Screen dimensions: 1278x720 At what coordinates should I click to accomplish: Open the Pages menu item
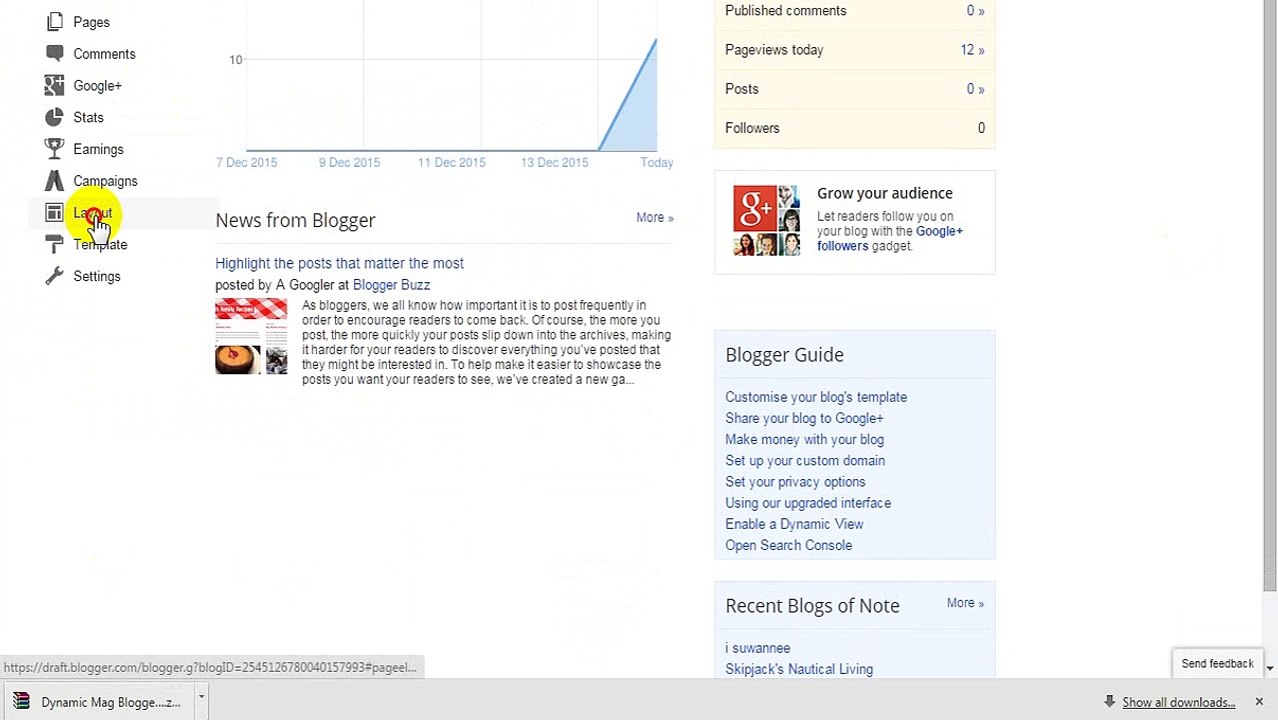pos(91,22)
